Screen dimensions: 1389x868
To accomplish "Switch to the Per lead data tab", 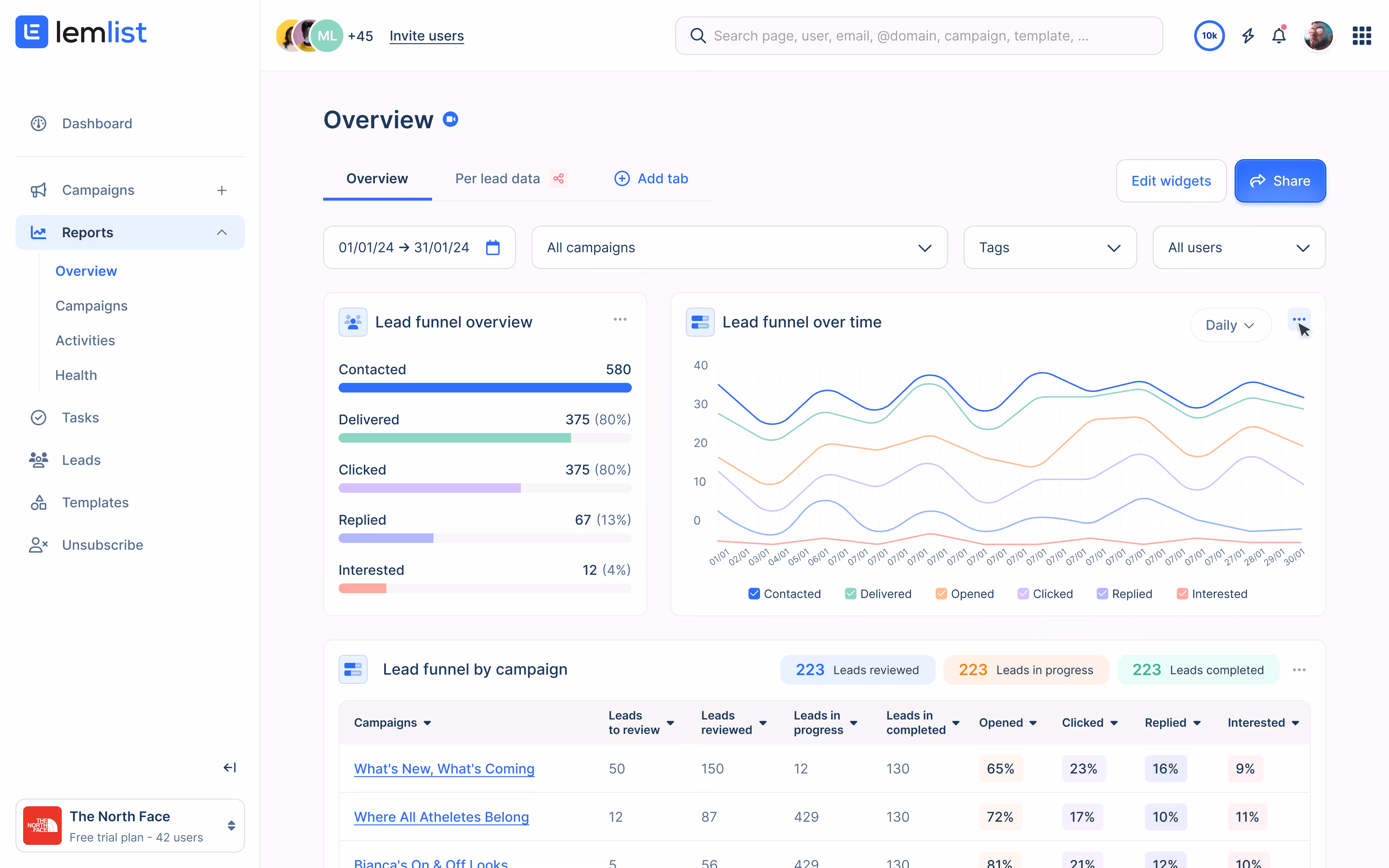I will tap(497, 178).
